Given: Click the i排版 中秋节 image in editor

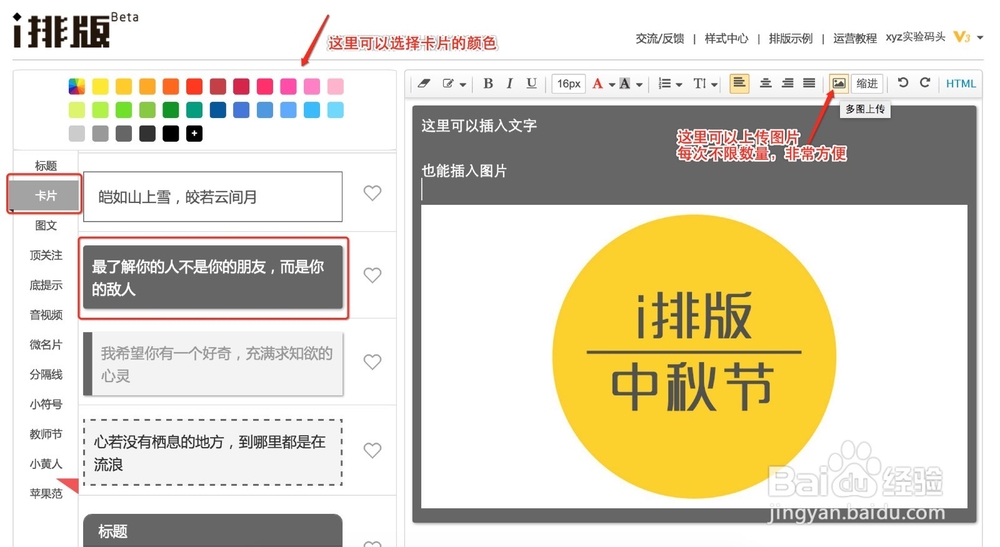Looking at the screenshot, I should coord(694,356).
